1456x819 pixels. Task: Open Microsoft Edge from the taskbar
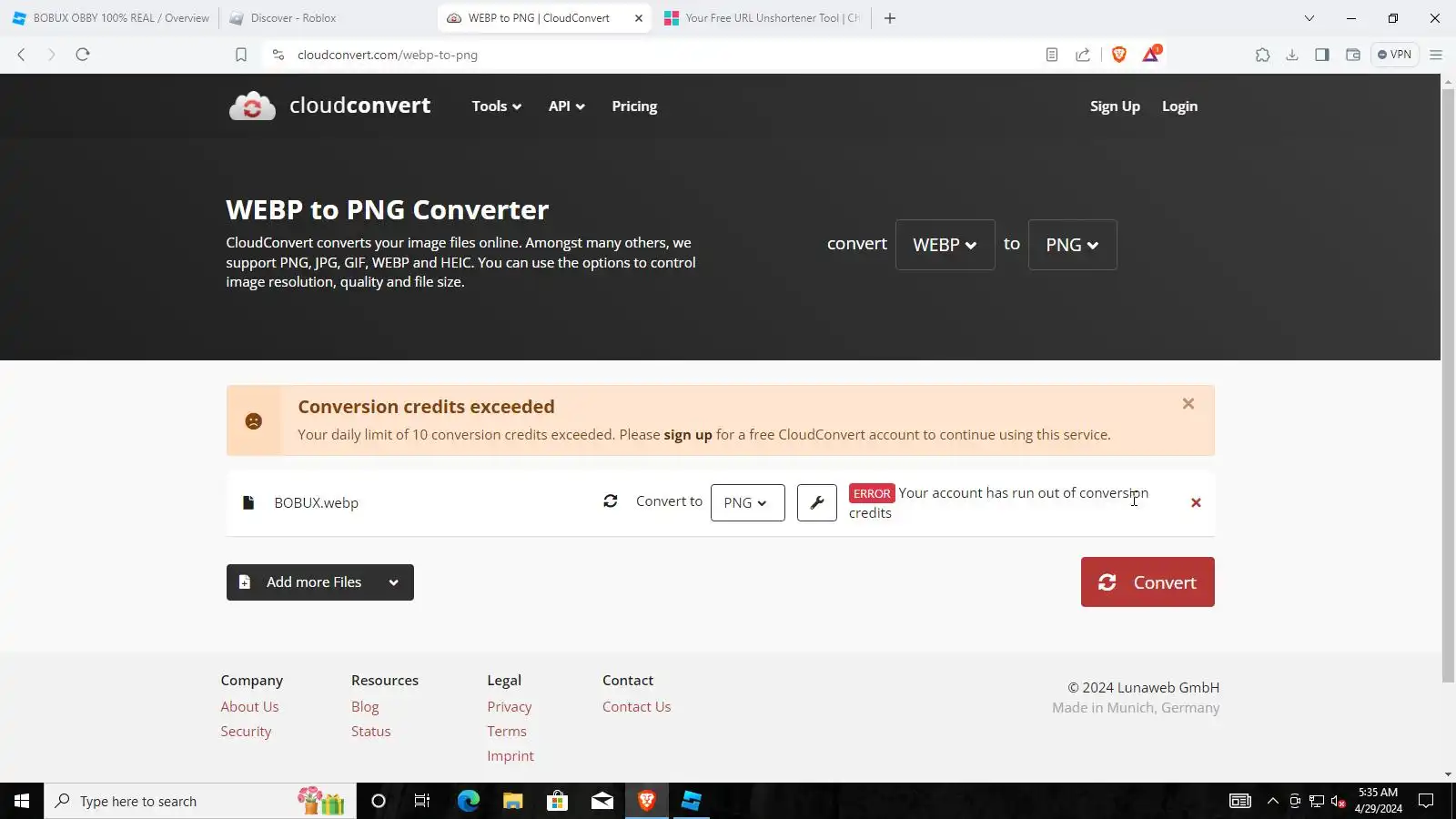[x=468, y=801]
